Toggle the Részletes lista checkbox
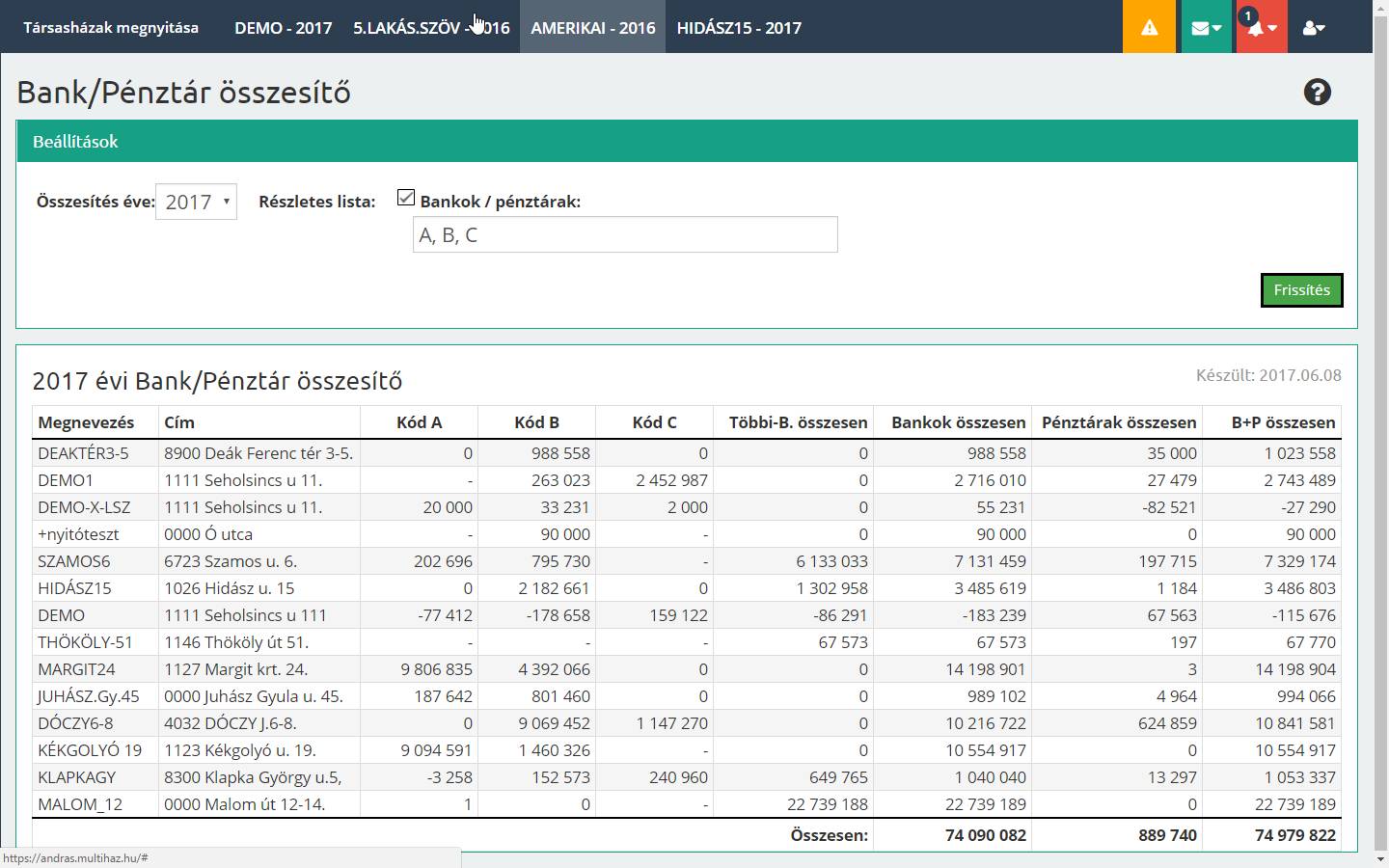The height and width of the screenshot is (868, 1389). [x=406, y=198]
